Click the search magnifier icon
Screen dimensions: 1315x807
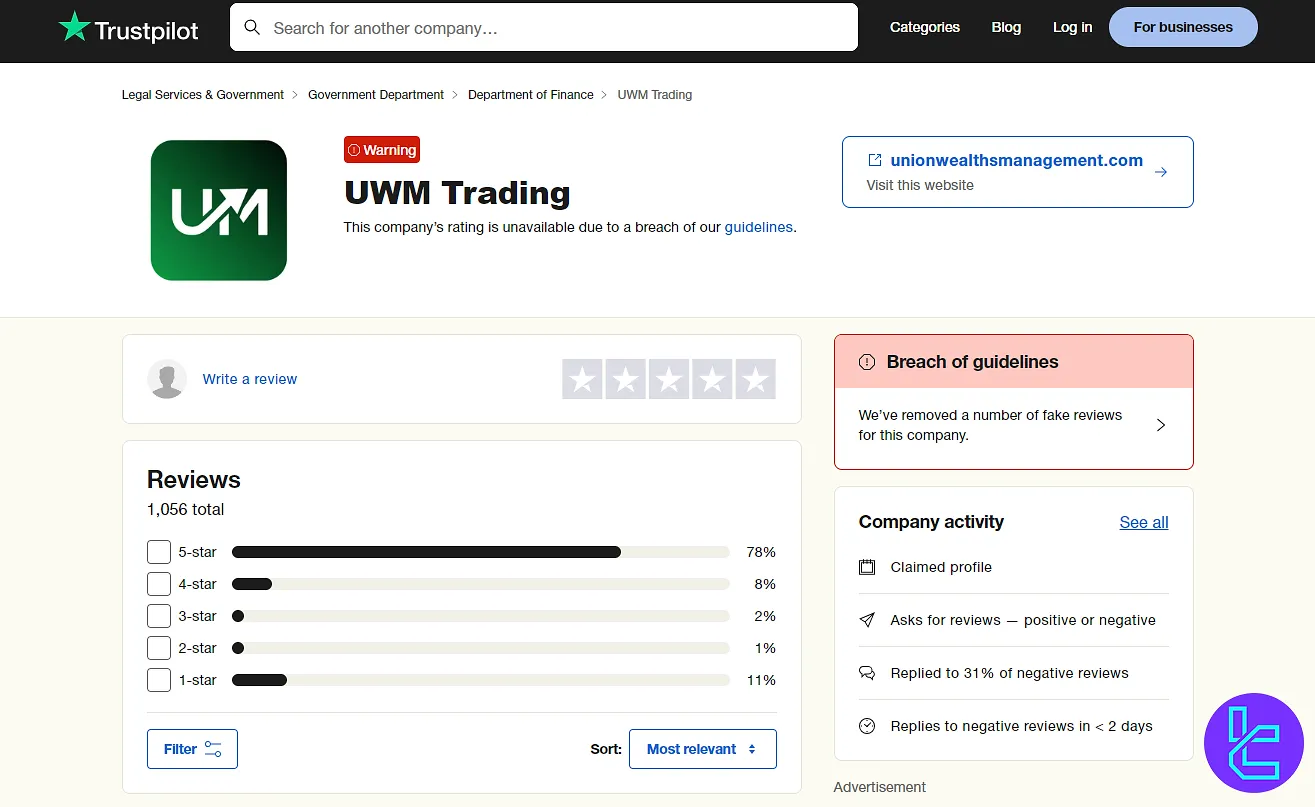[x=252, y=27]
